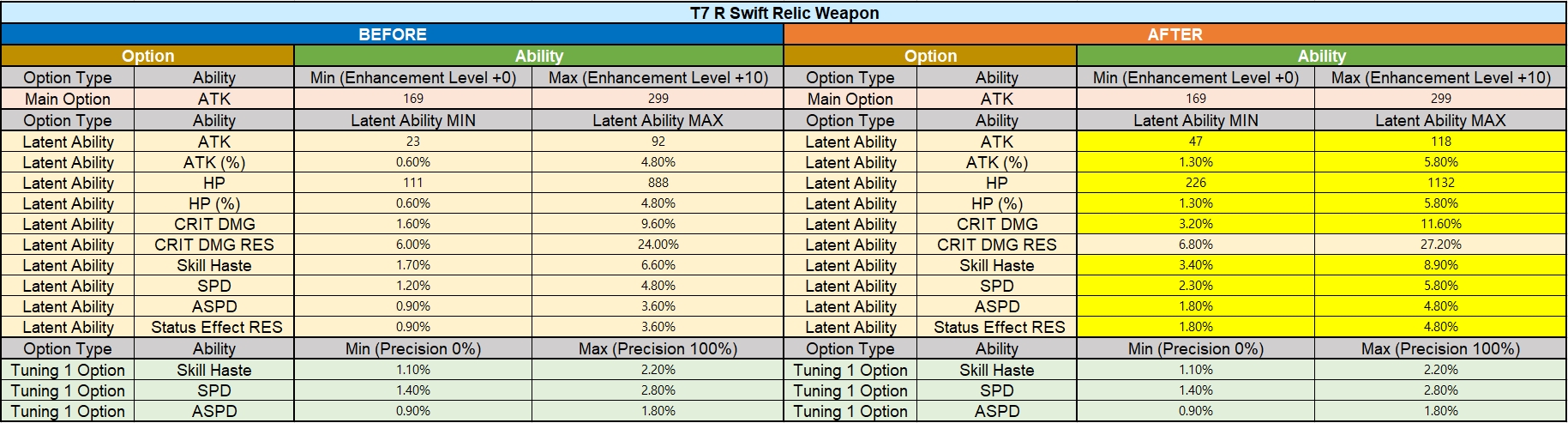Select the AFTER Skill Haste latent min 3.40%
Viewport: 1568px width, 423px height.
pos(1195,265)
